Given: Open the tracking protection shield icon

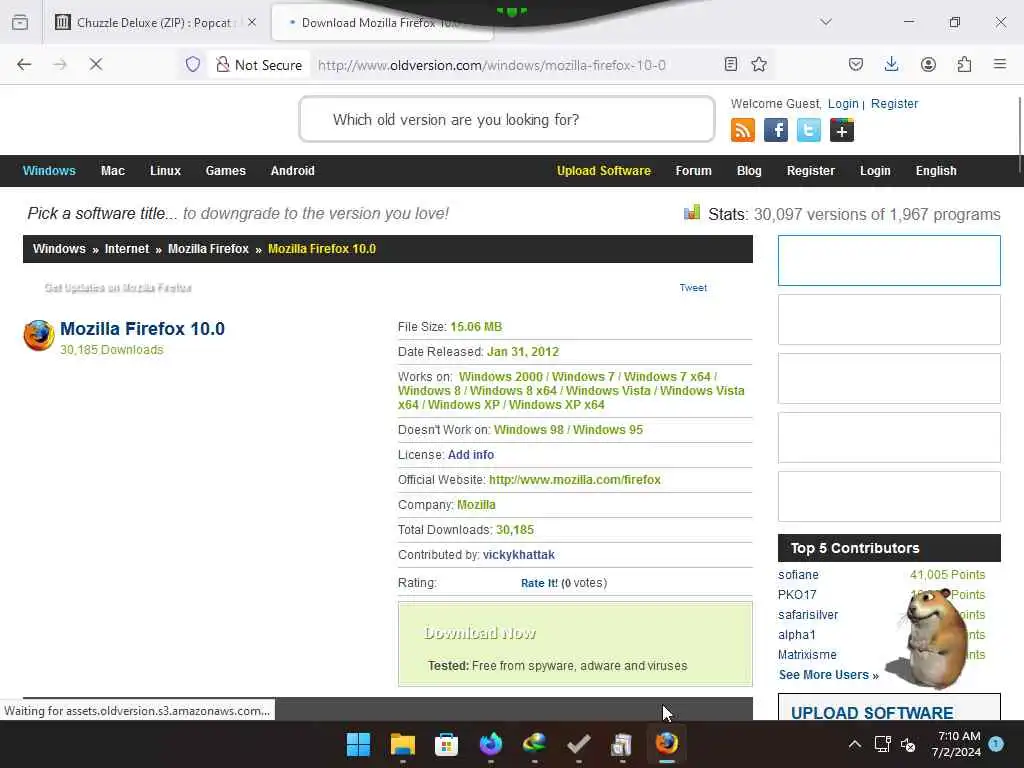Looking at the screenshot, I should (x=193, y=64).
